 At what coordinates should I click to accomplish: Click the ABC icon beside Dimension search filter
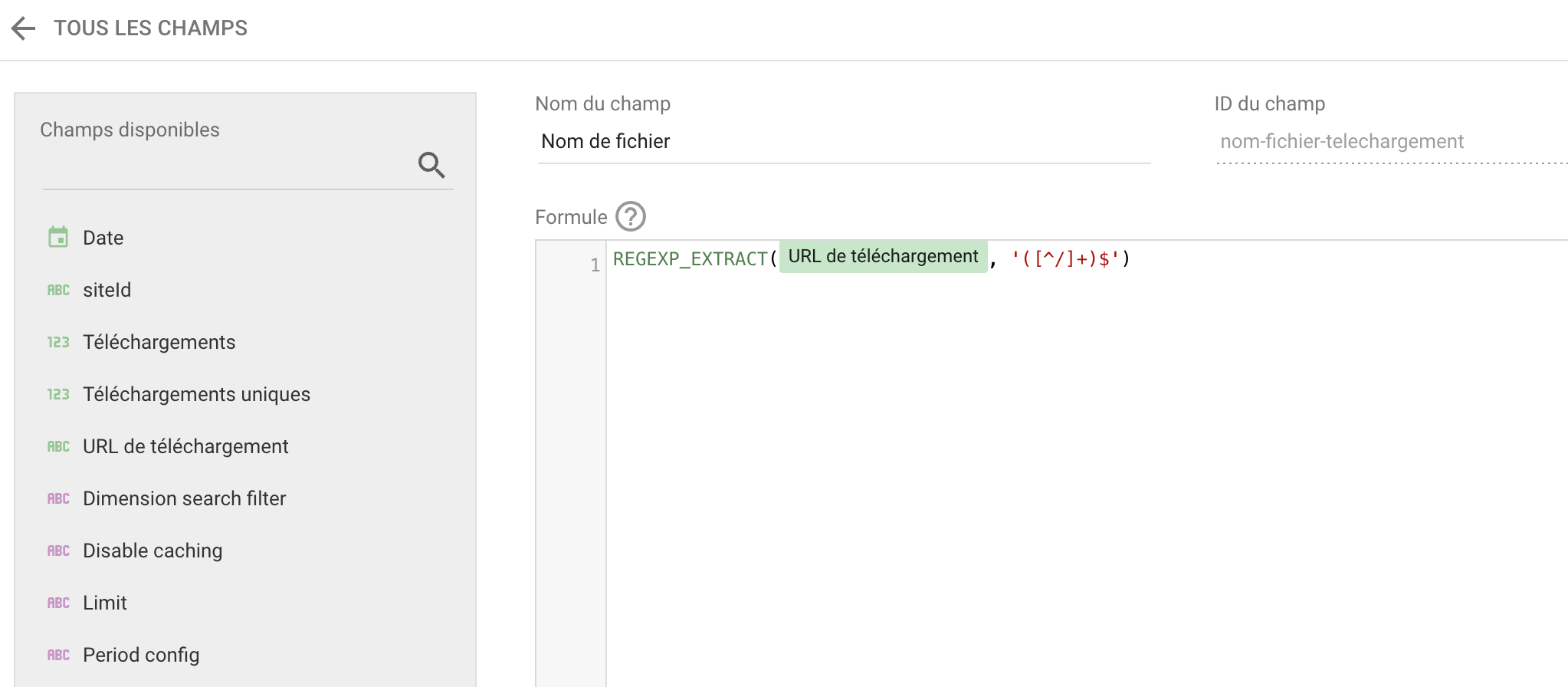[58, 498]
